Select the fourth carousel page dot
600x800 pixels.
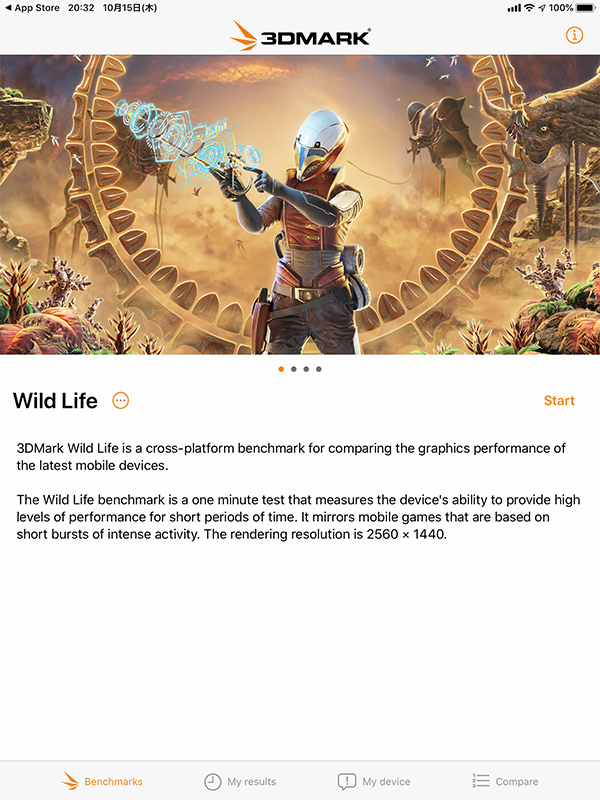(x=318, y=369)
